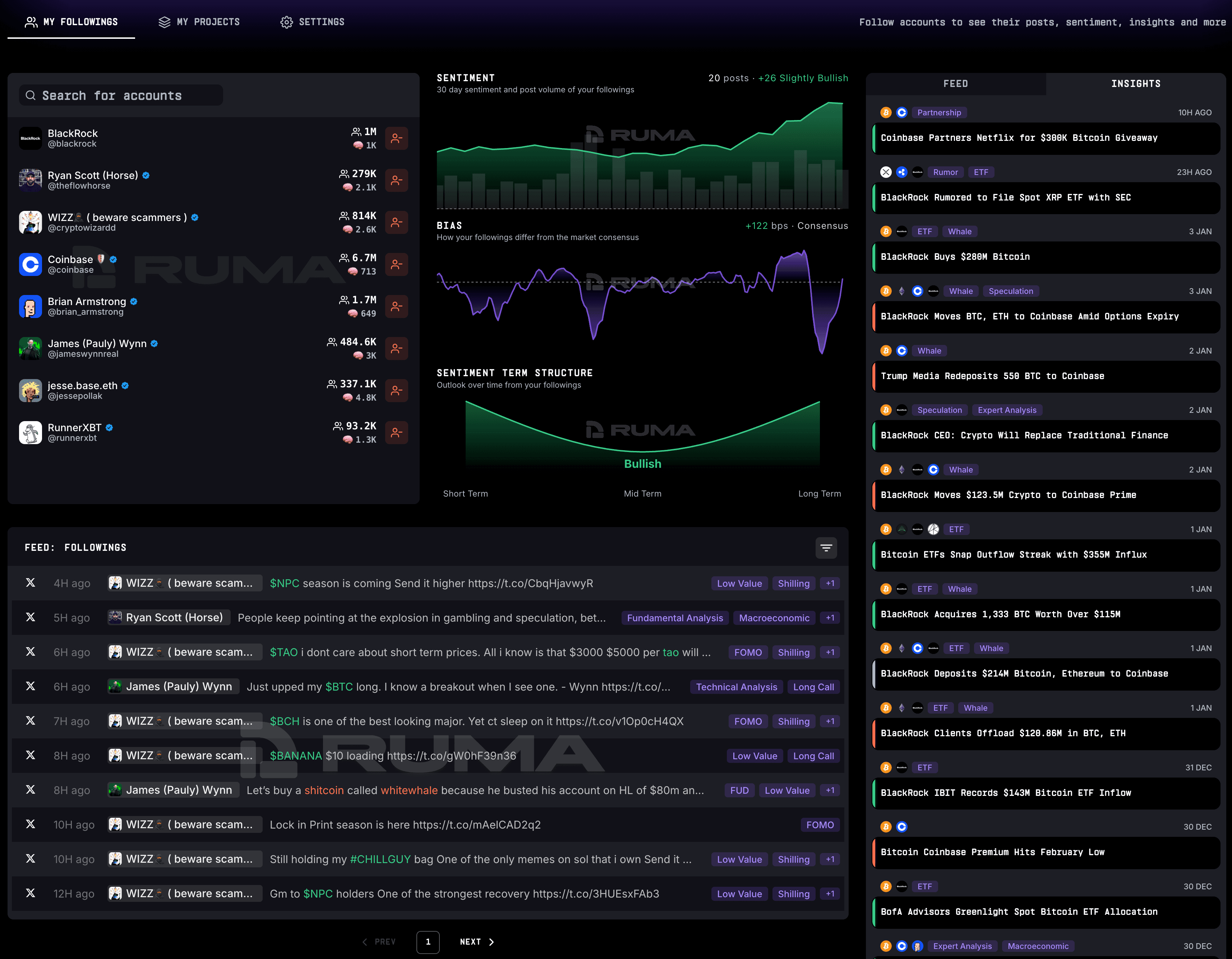Expand the +1 tags on the Ryan Scott post

point(830,618)
